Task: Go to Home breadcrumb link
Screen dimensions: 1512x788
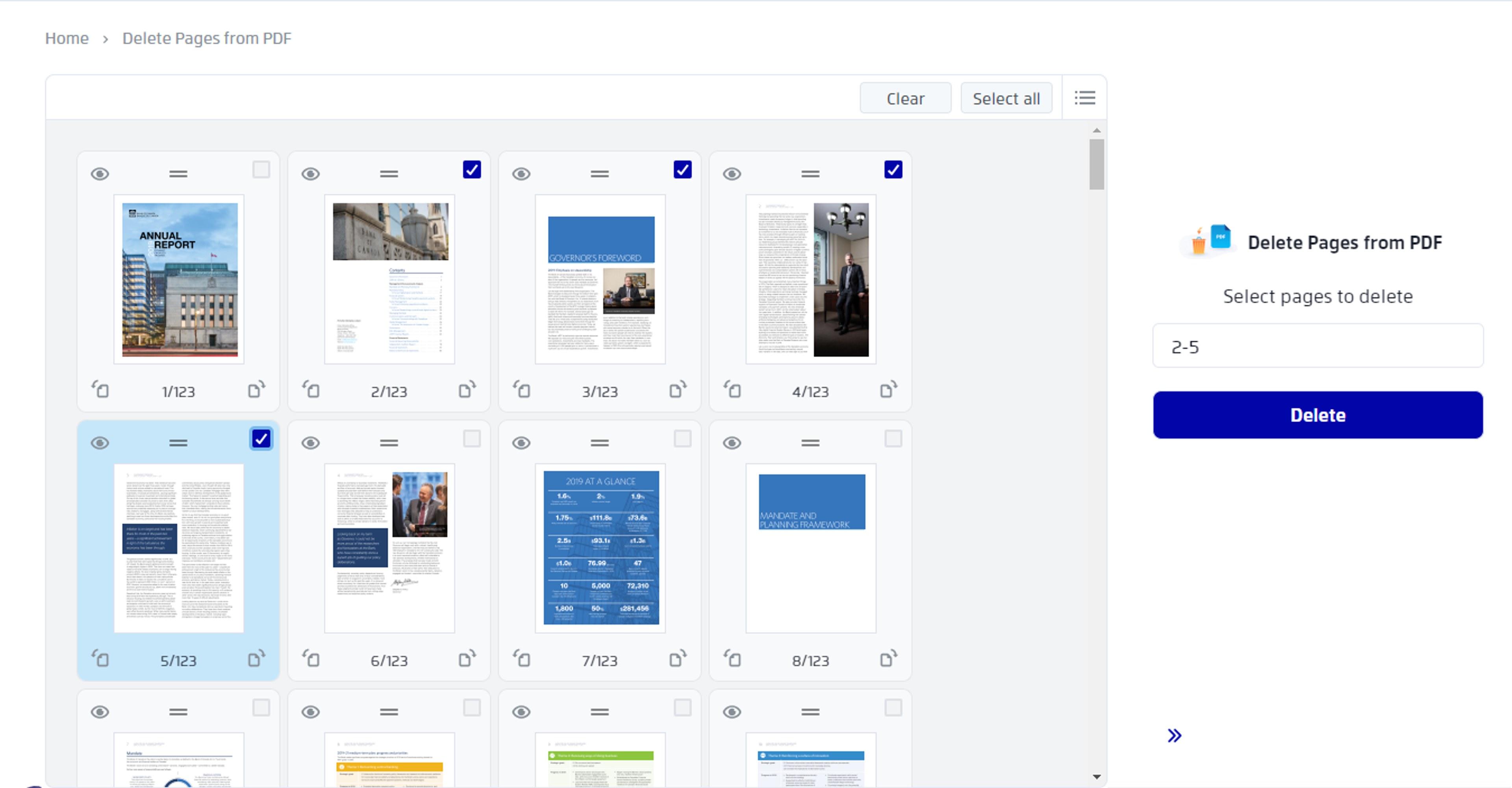Action: [x=67, y=38]
